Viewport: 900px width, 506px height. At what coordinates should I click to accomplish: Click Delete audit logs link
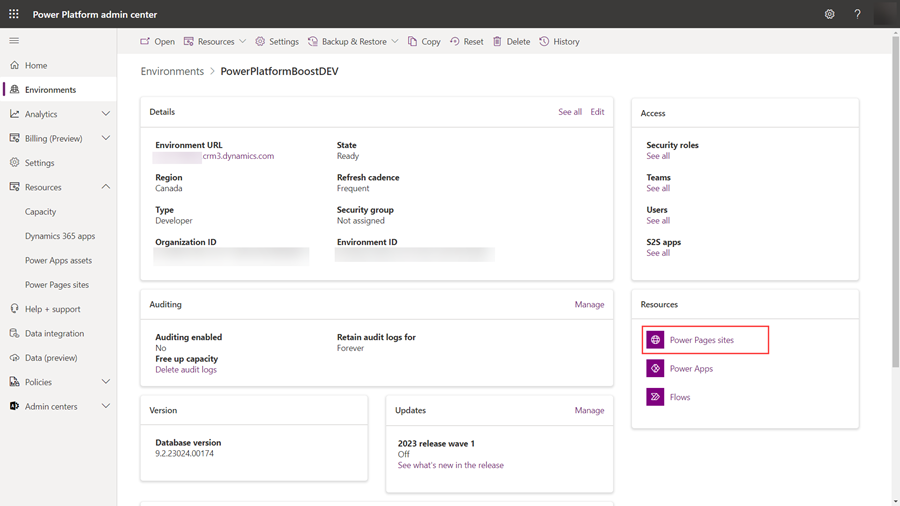pos(186,370)
